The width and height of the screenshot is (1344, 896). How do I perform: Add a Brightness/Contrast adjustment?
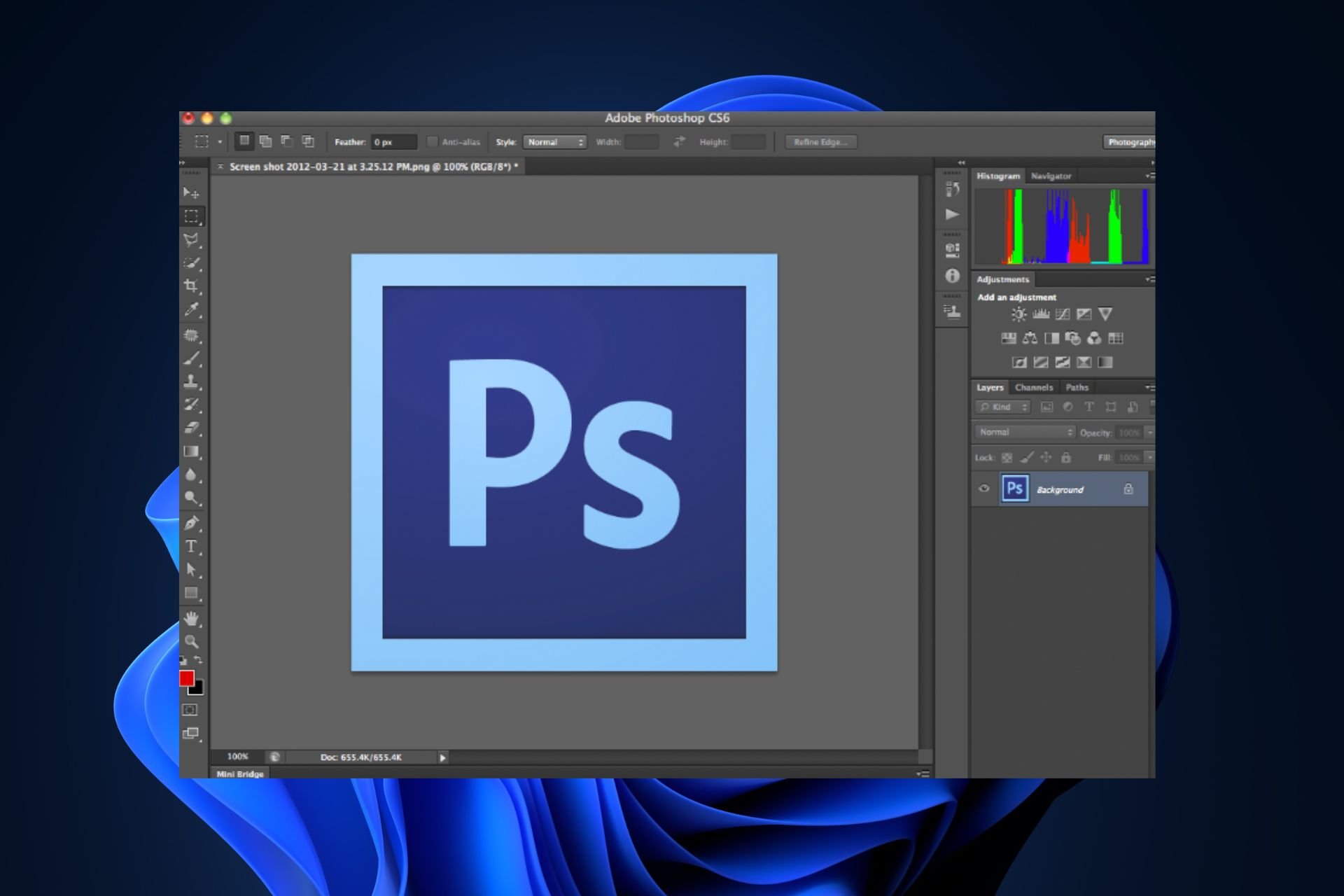coord(1018,314)
